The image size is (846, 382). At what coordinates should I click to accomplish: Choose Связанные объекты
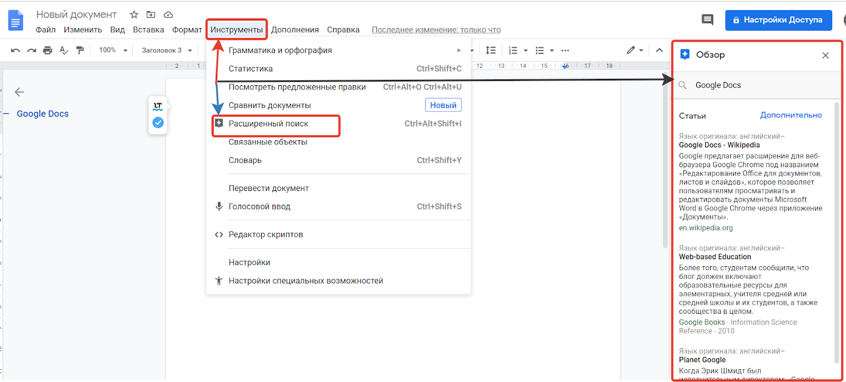pyautogui.click(x=338, y=142)
